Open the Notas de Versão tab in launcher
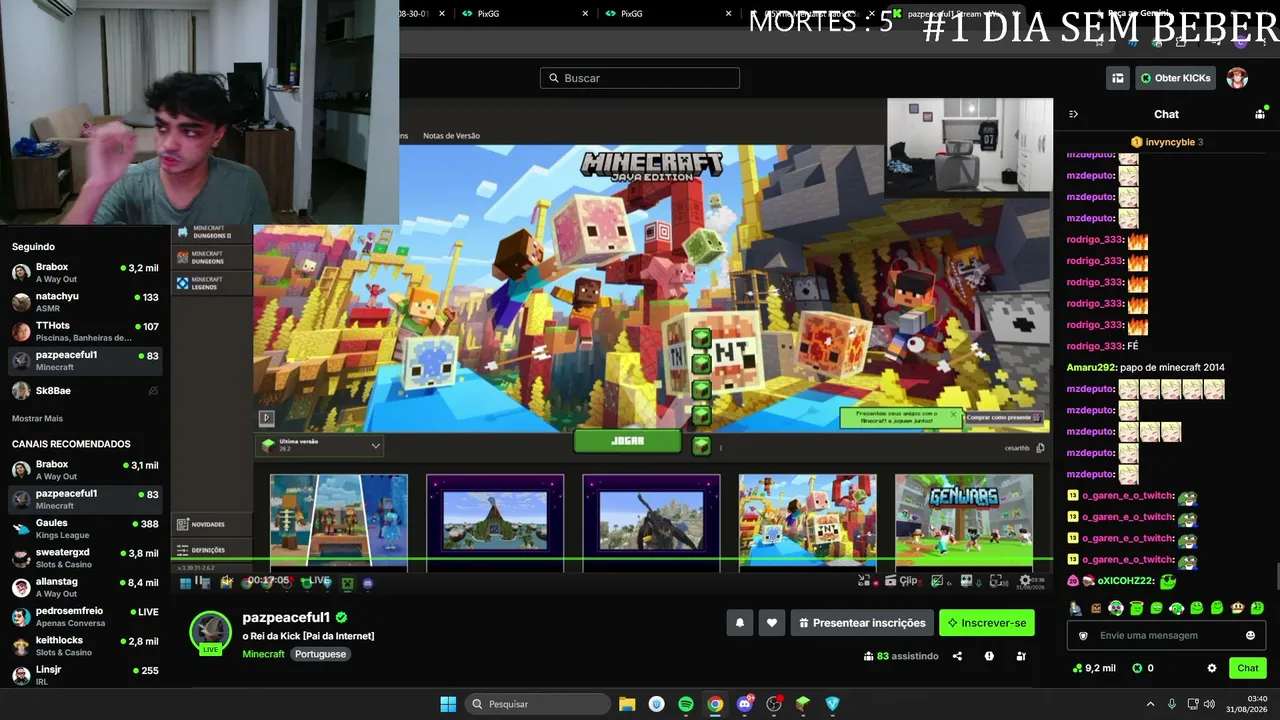1280x720 pixels. point(451,136)
